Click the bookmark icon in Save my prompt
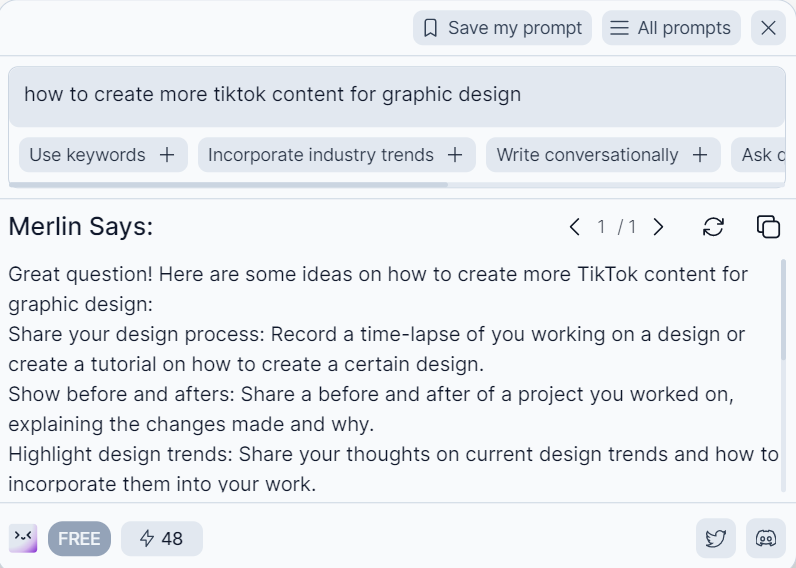Screen dimensions: 796x568 click(431, 28)
